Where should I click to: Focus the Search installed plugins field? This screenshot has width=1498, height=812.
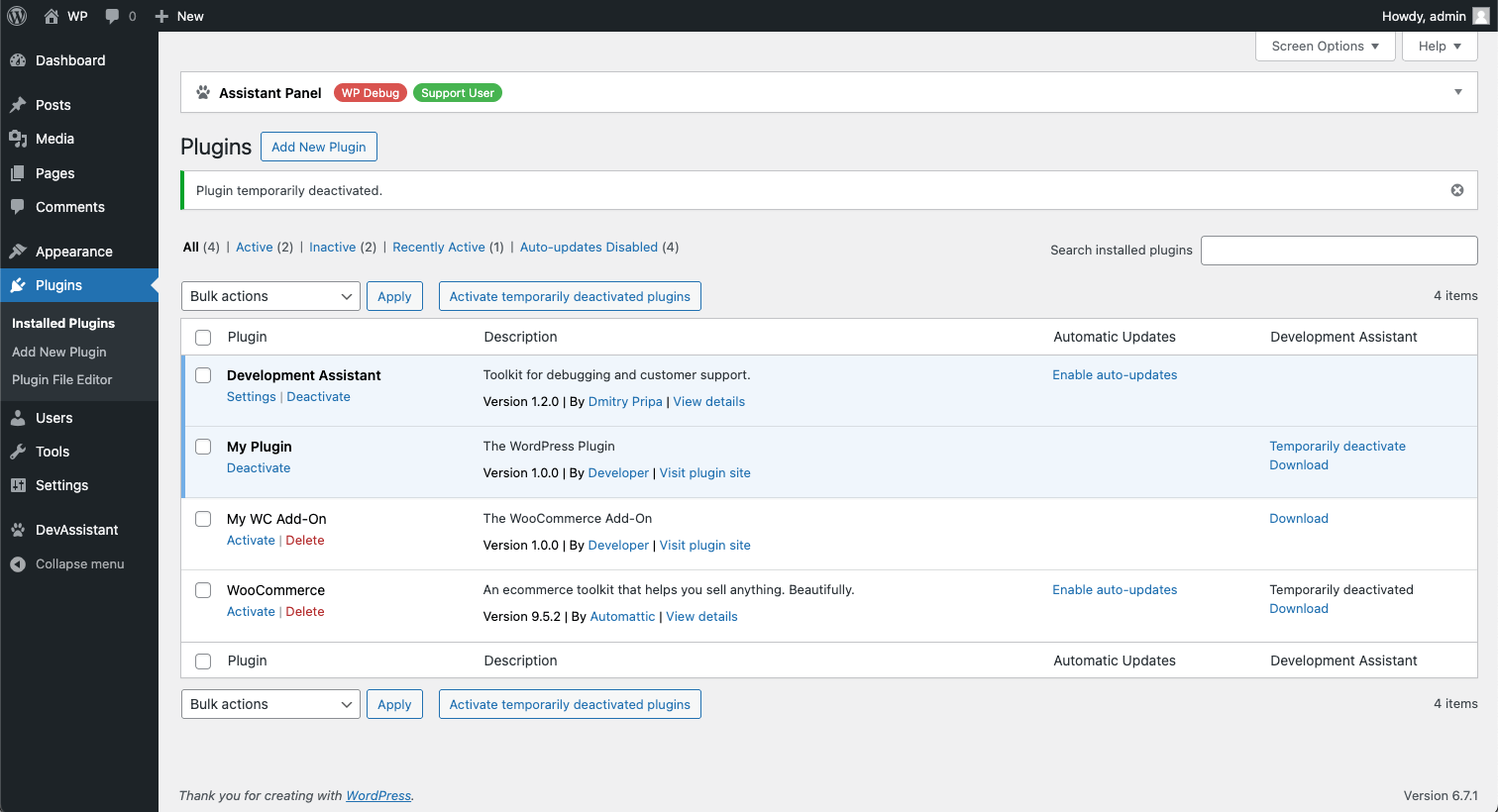1338,251
